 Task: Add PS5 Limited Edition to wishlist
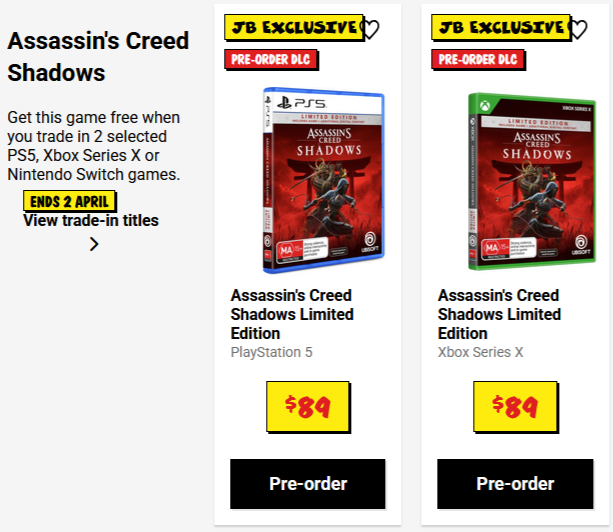(370, 29)
